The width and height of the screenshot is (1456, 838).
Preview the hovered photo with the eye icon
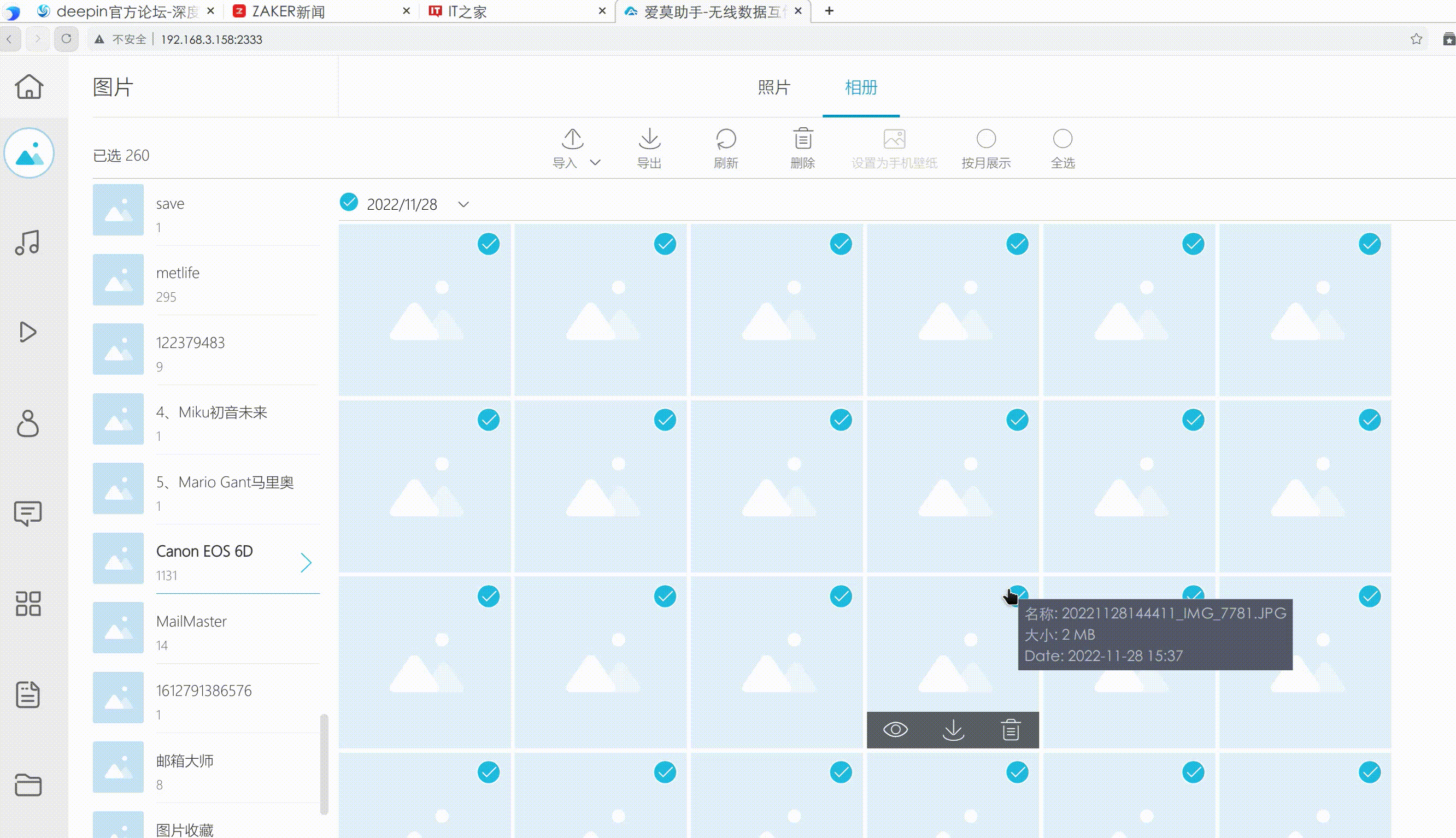coord(895,730)
